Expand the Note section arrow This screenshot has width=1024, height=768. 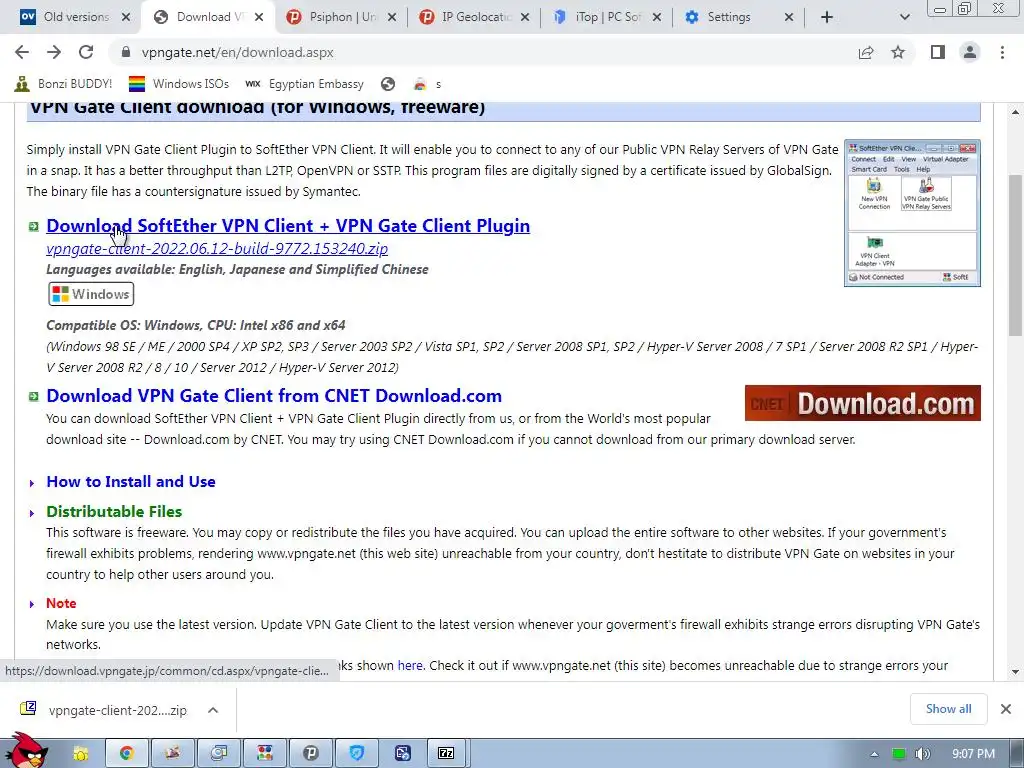click(31, 604)
